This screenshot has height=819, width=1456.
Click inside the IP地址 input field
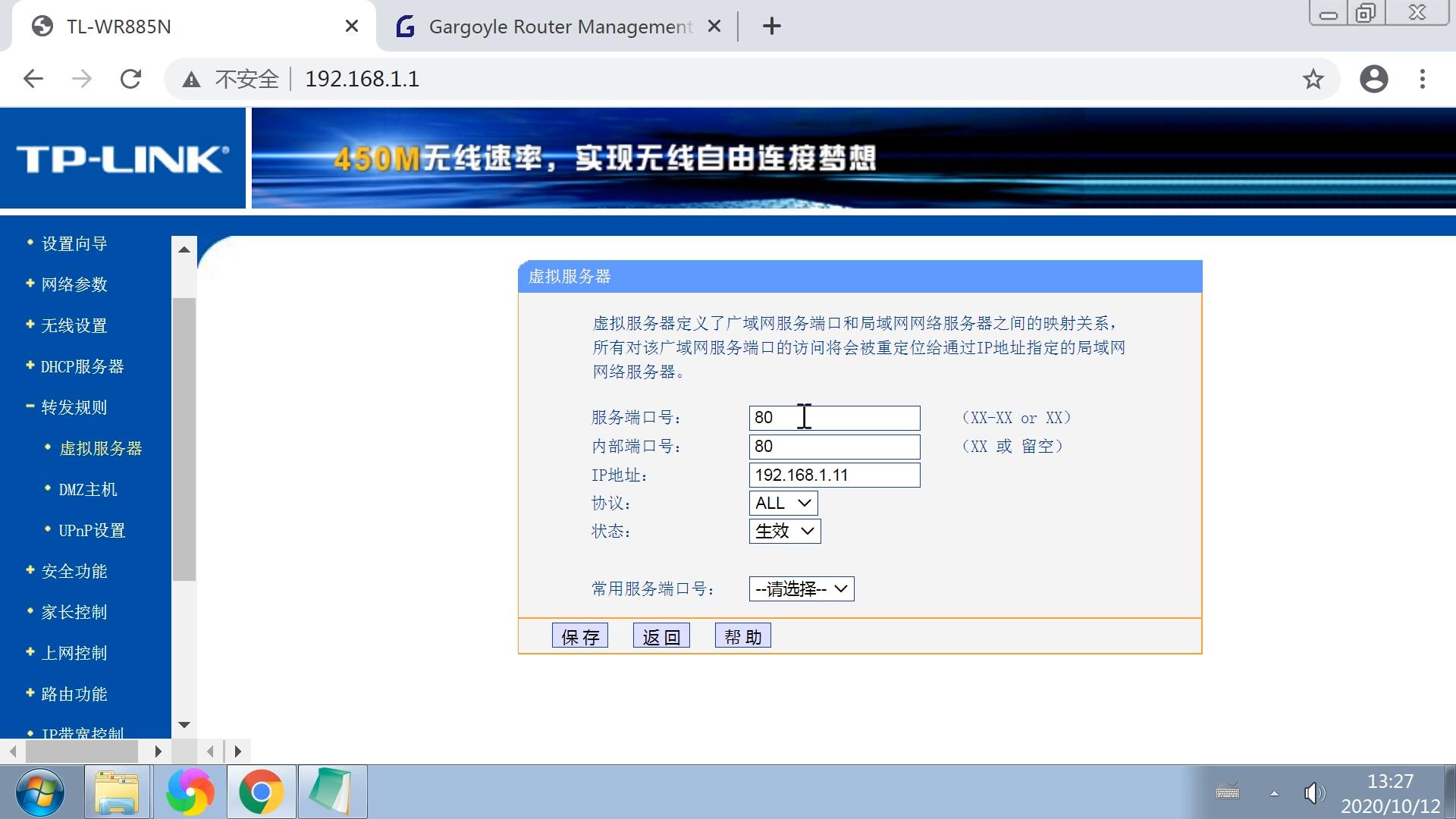click(833, 475)
